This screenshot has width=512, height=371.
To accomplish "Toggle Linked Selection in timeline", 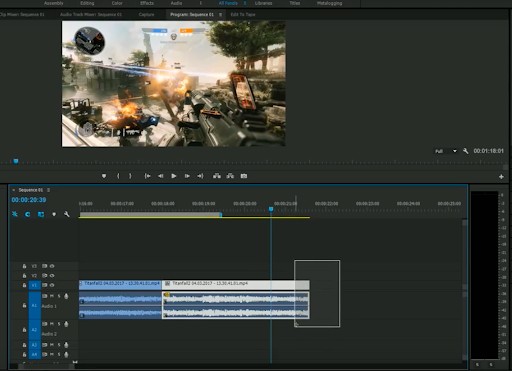I will [41, 214].
